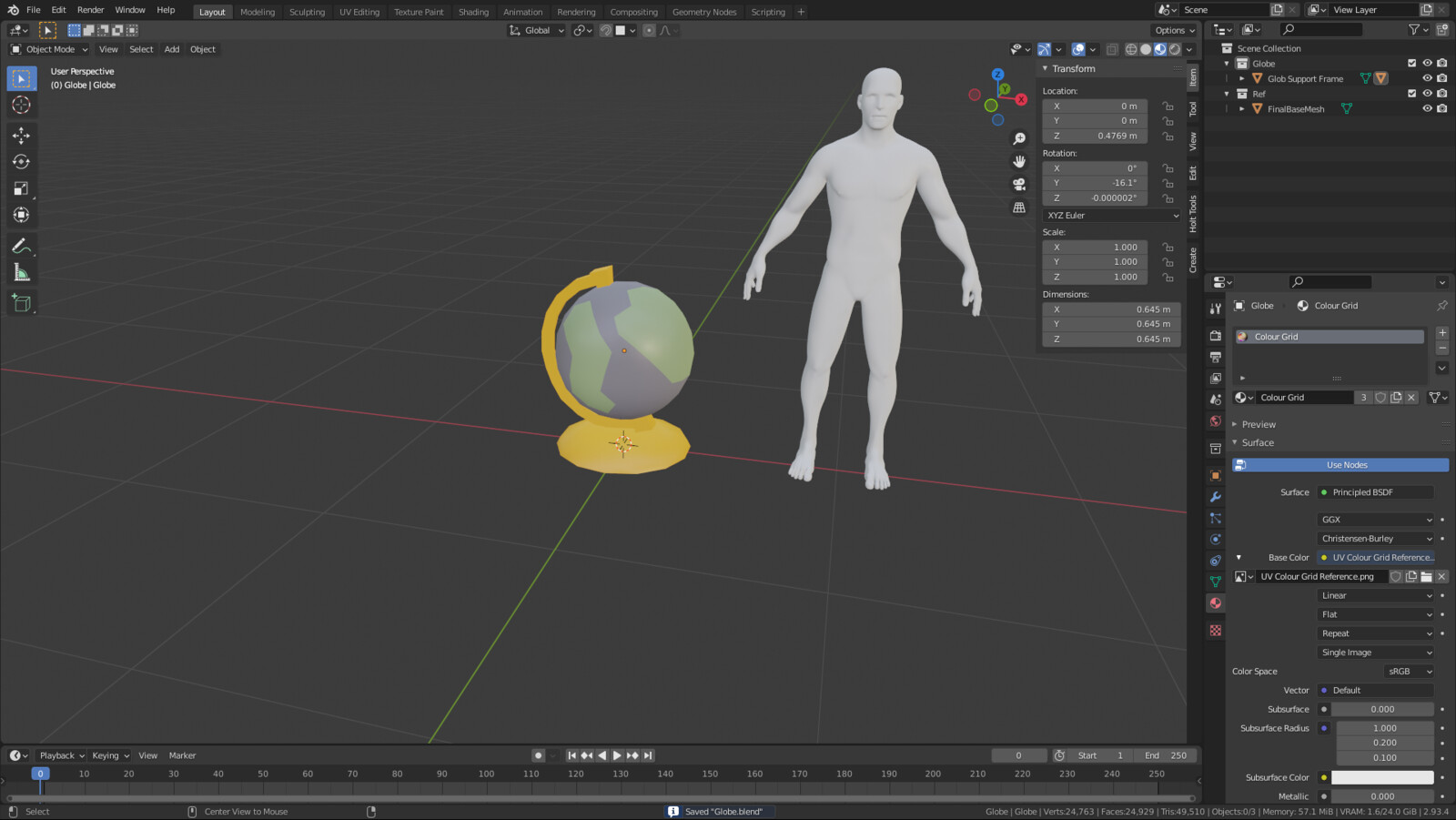Open XYZ Euler rotation mode dropdown
This screenshot has width=1456, height=820.
[x=1112, y=216]
